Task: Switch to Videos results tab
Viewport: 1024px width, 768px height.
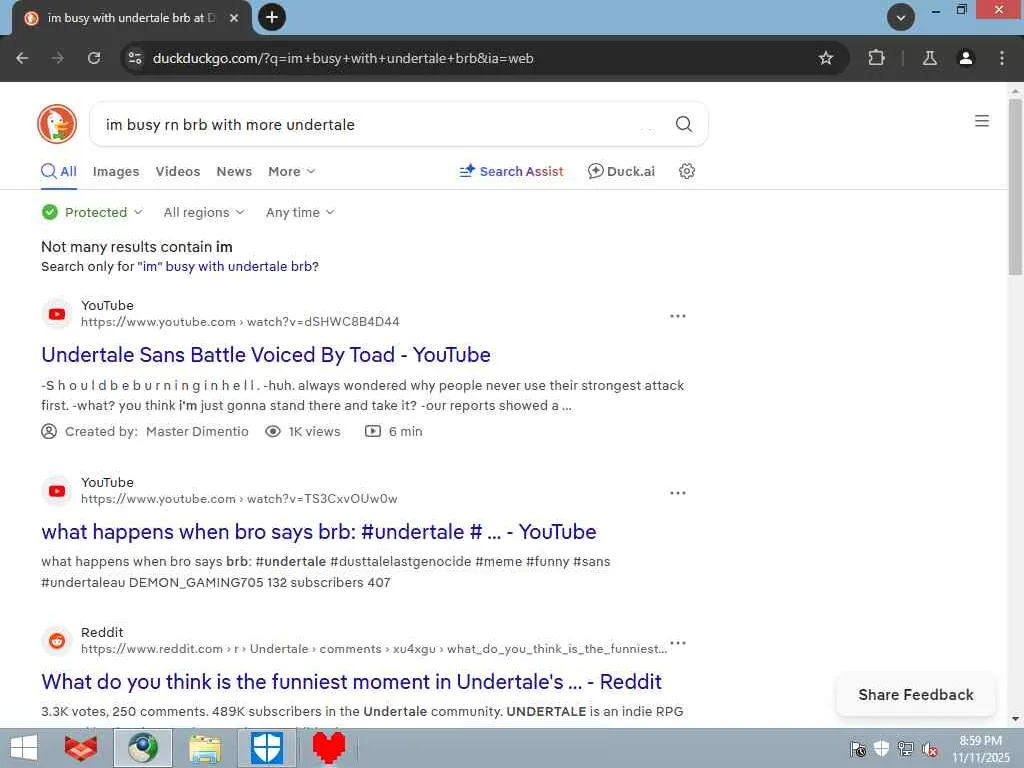Action: tap(178, 171)
